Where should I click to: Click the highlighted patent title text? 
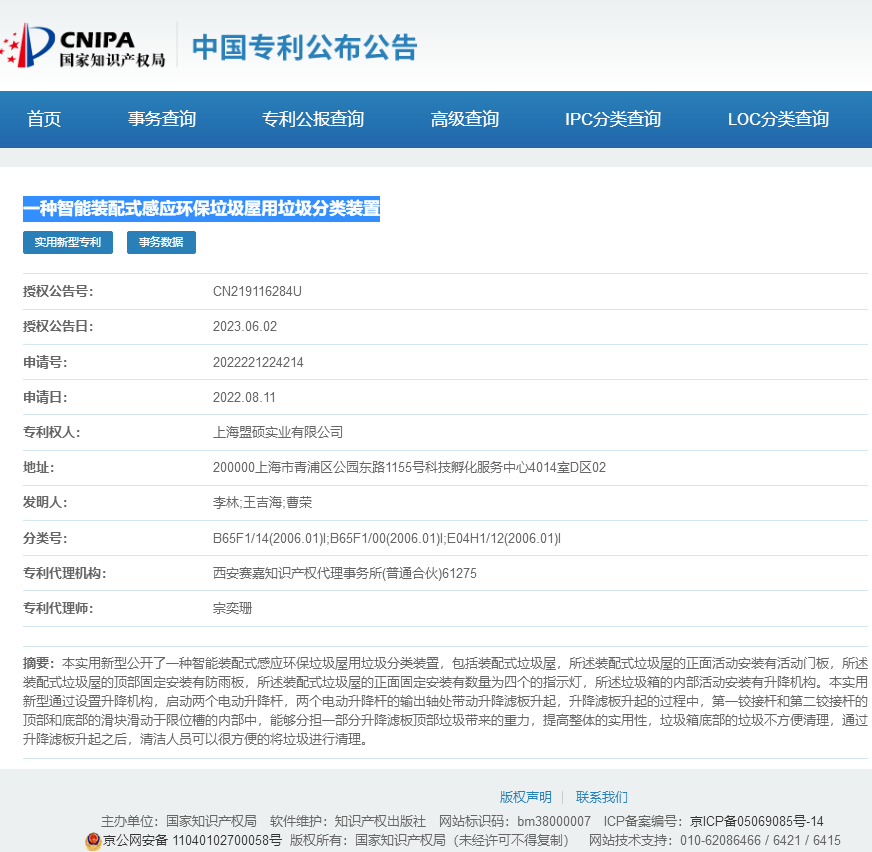click(202, 208)
